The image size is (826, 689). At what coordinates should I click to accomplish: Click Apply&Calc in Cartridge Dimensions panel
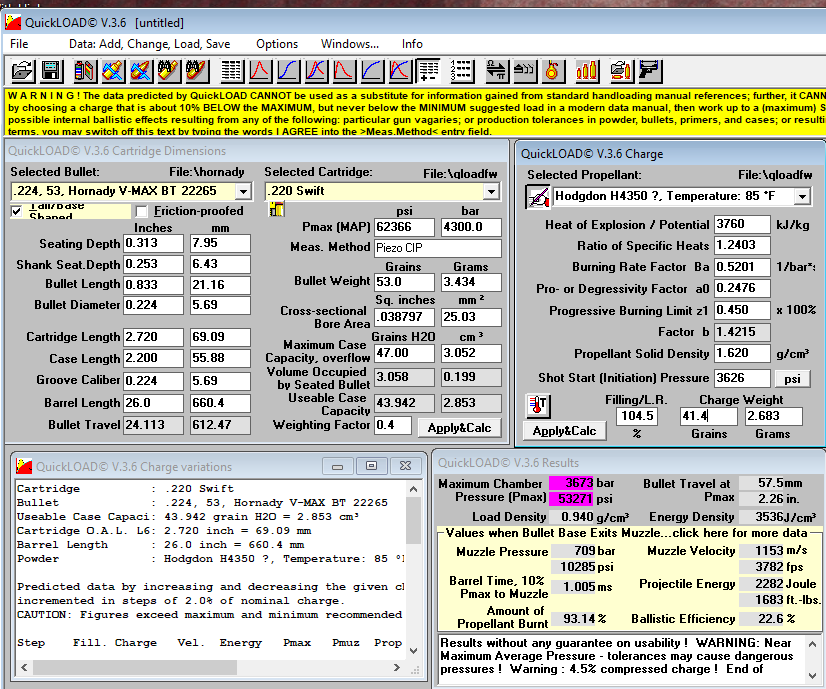459,428
